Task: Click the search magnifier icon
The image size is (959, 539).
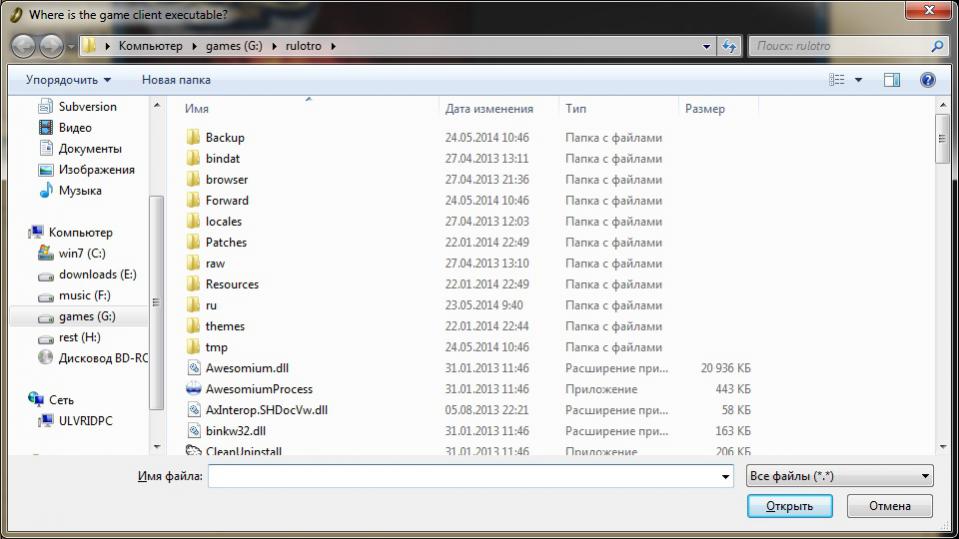Action: click(x=937, y=46)
